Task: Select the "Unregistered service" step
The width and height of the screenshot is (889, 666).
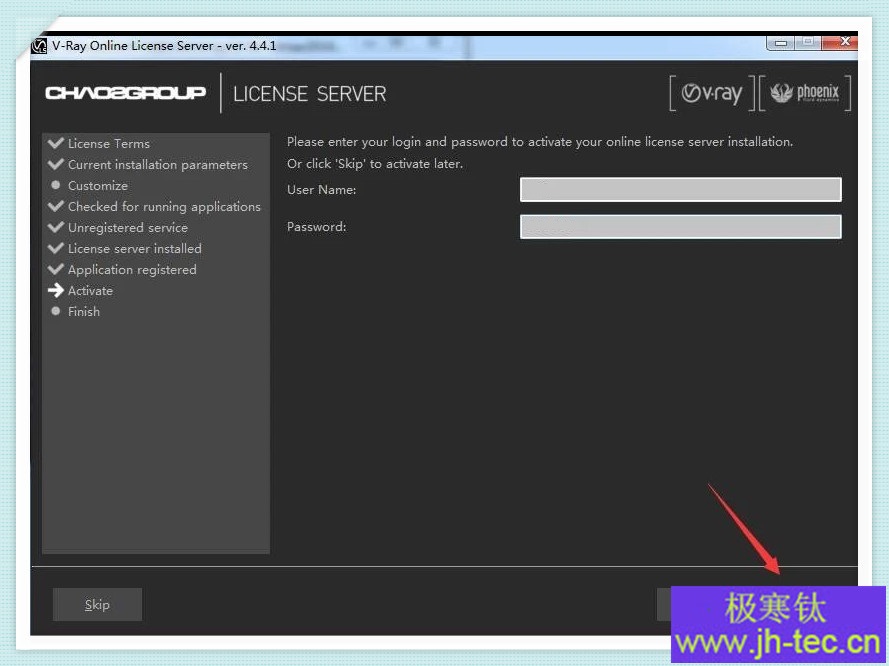Action: click(128, 227)
